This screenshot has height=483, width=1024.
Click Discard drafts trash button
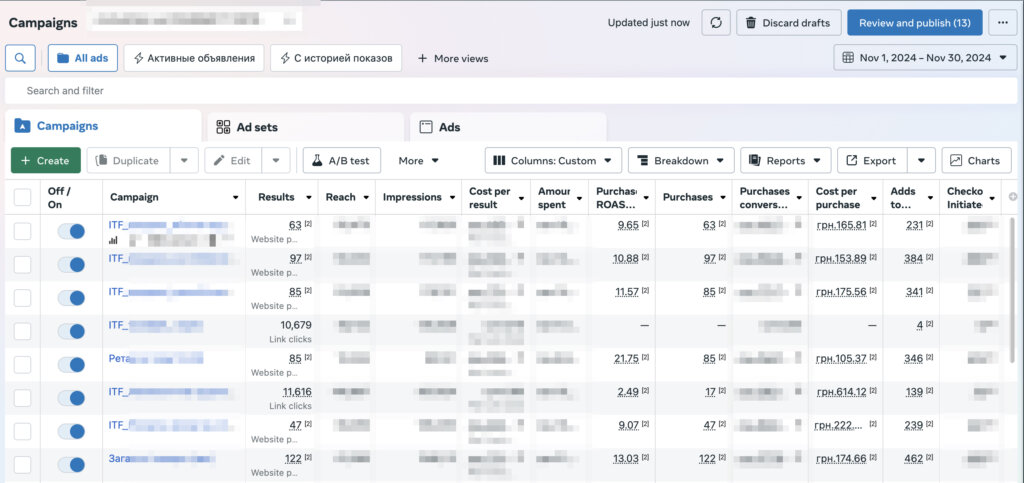788,23
